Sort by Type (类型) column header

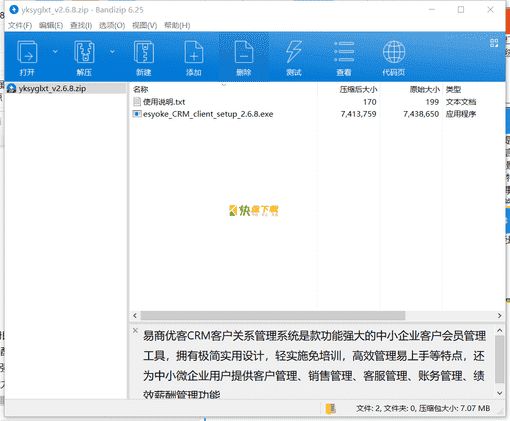(453, 89)
